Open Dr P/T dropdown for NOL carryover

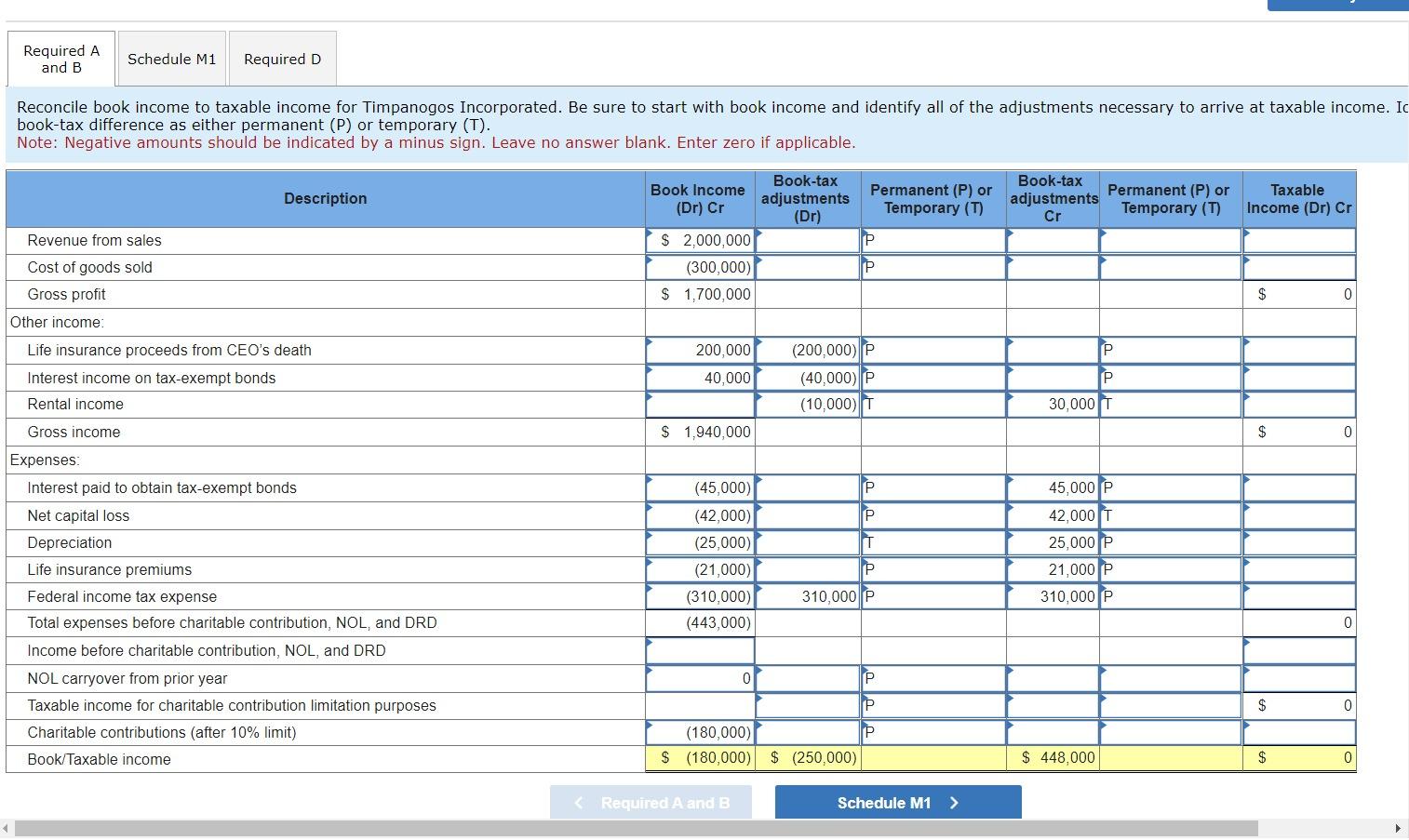coord(933,678)
